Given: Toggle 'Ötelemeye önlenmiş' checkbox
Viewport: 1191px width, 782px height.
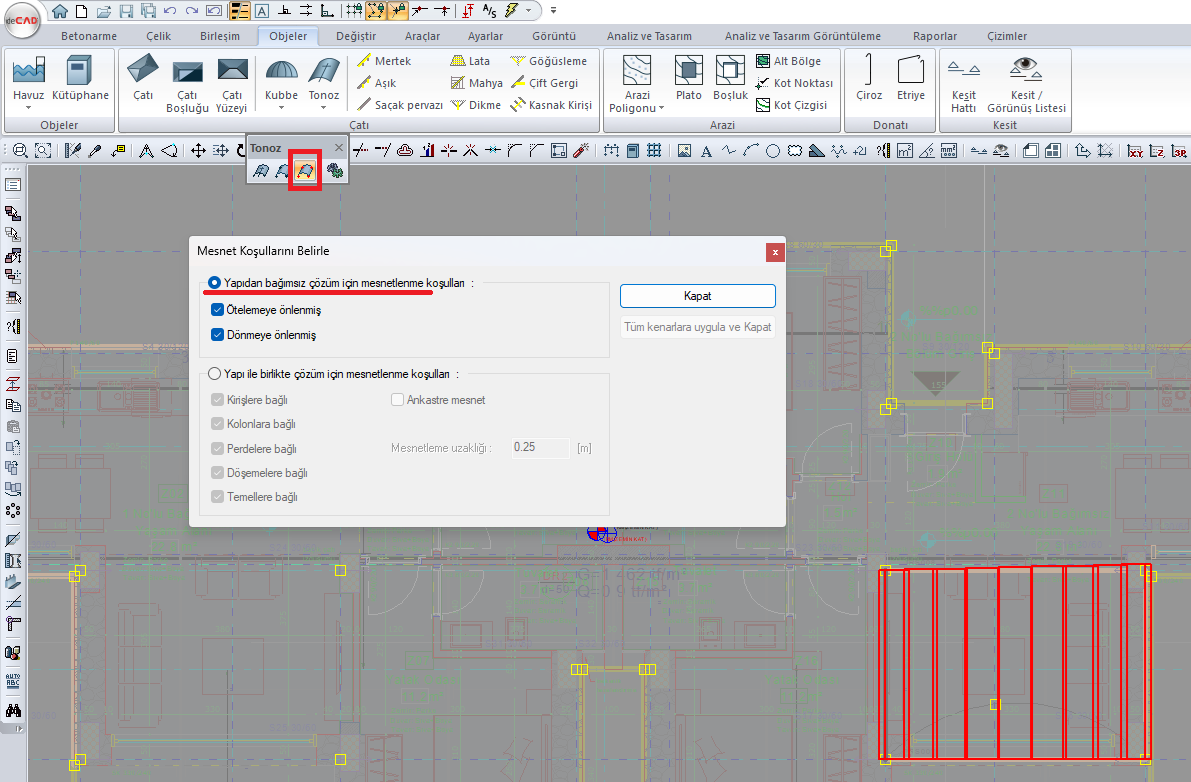Looking at the screenshot, I should click(x=217, y=310).
